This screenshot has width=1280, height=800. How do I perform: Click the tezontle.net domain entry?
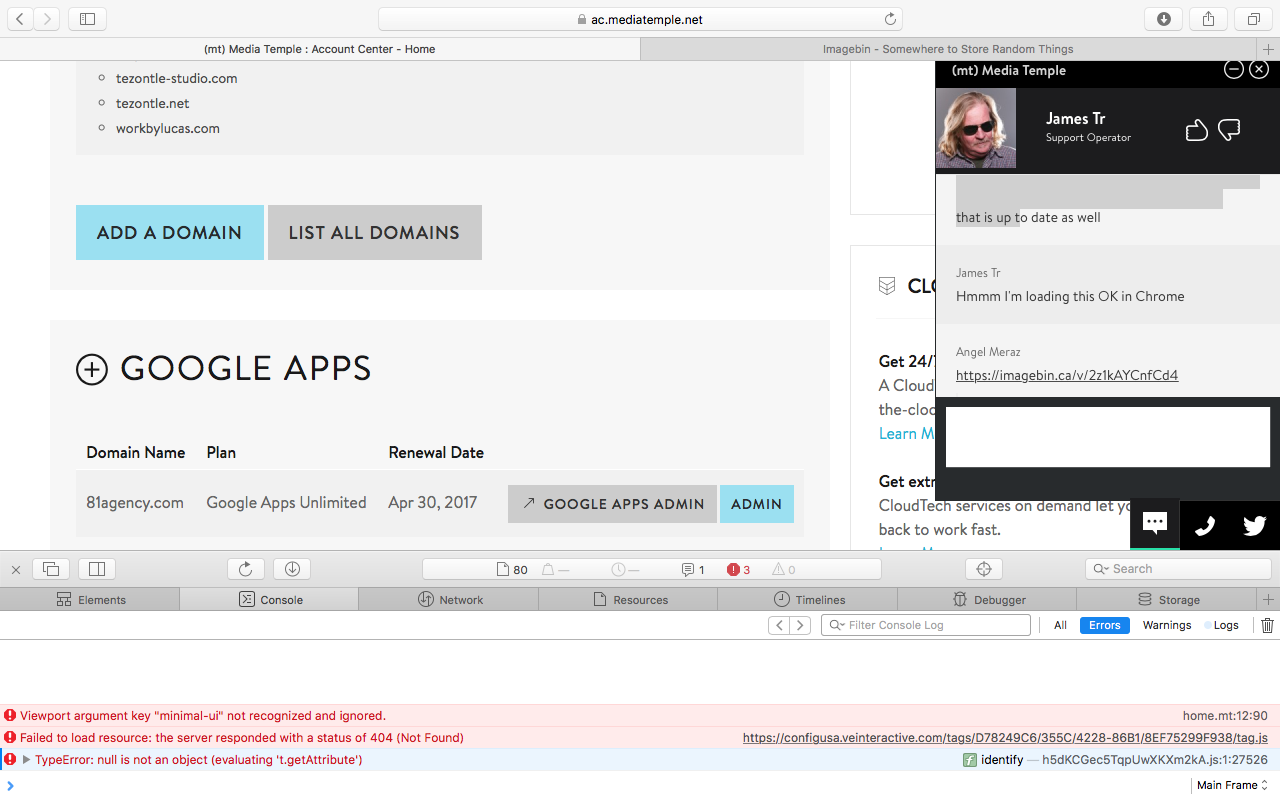(153, 103)
